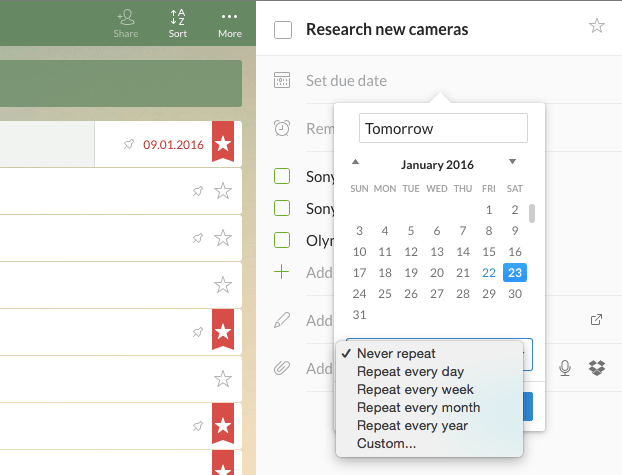This screenshot has height=475, width=622.
Task: Select Never repeat option
Action: point(429,353)
